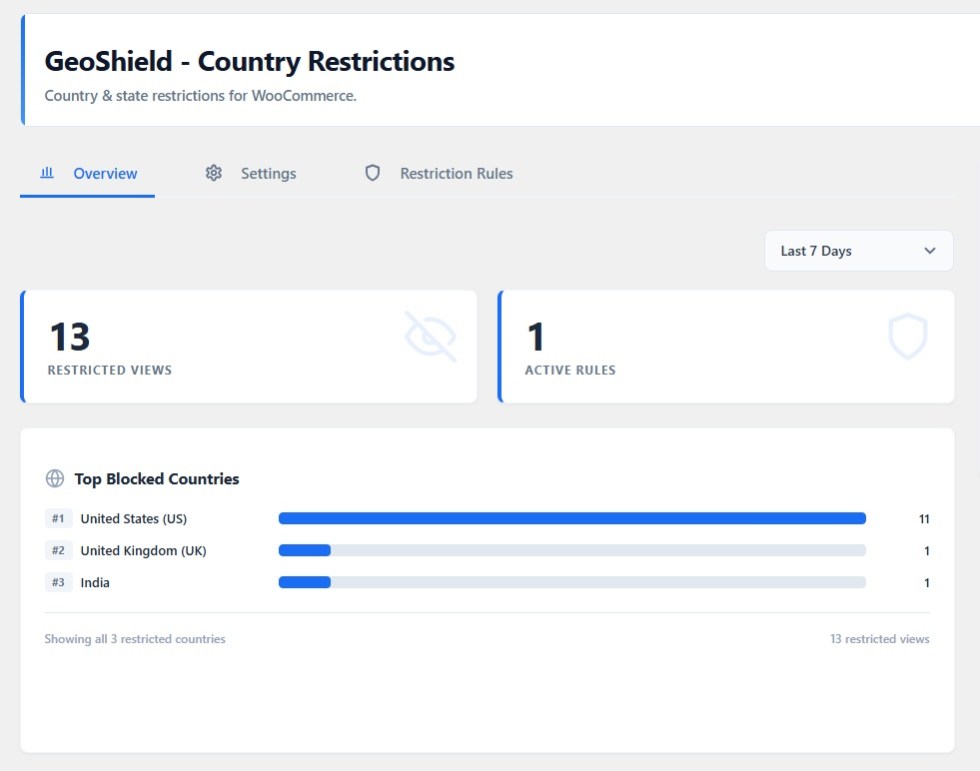Viewport: 980px width, 771px height.
Task: Click the globe icon beside Top Blocked Countries
Action: pos(55,479)
